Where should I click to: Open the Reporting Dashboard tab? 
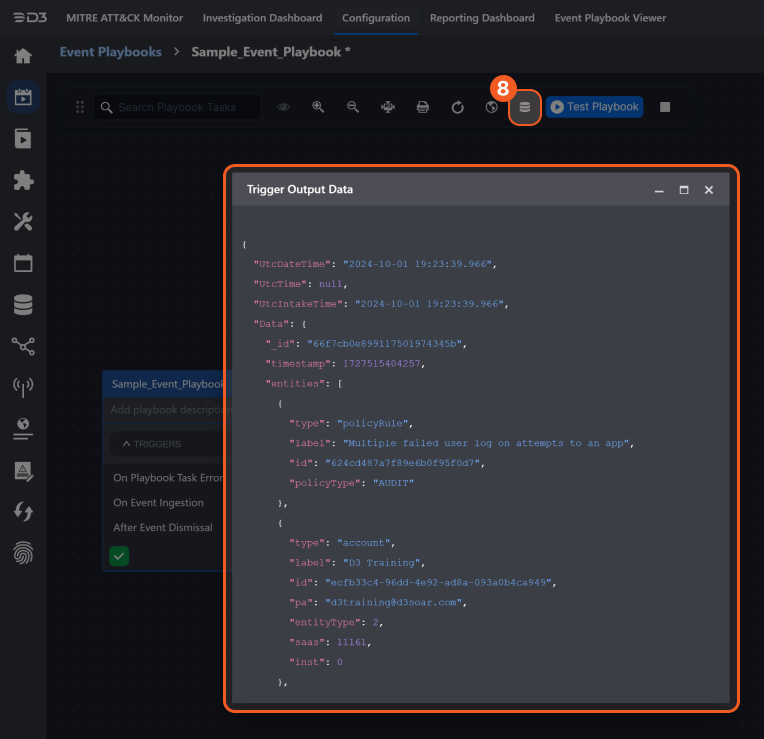point(482,18)
